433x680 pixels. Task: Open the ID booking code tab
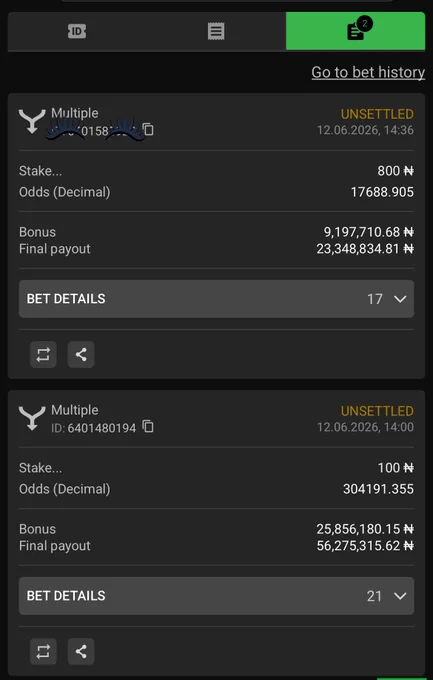(77, 31)
